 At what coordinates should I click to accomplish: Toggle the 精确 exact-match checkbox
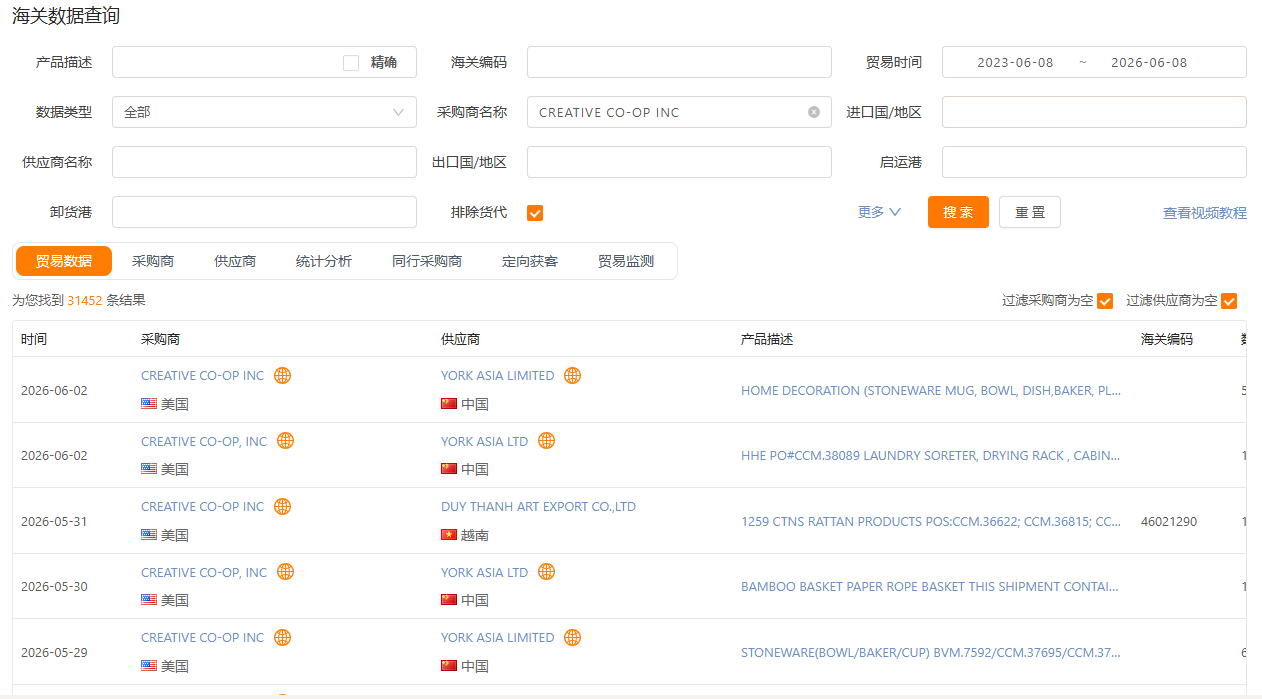click(x=351, y=62)
